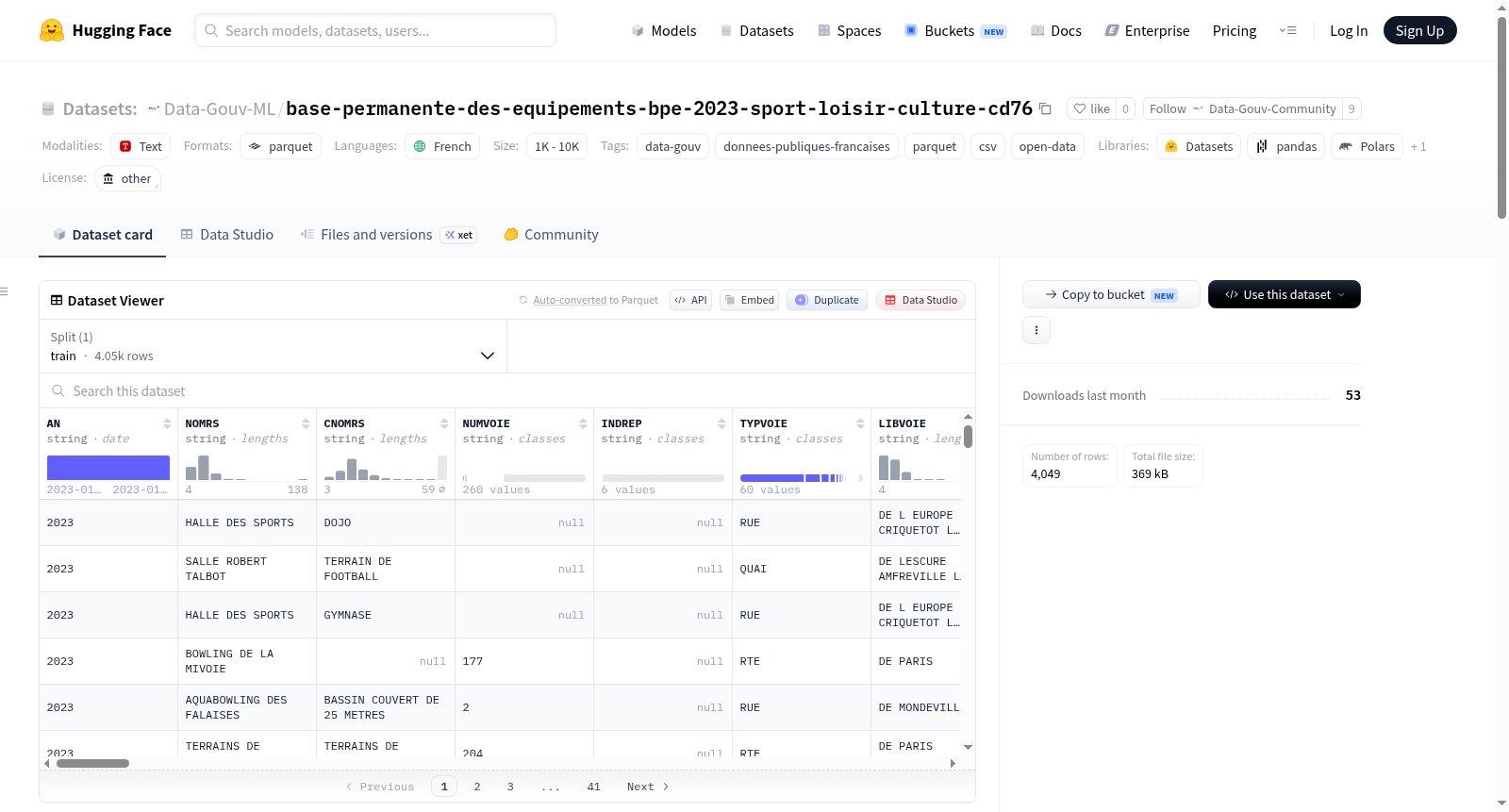
Task: Go to Datasets in top navigation
Action: tap(756, 30)
